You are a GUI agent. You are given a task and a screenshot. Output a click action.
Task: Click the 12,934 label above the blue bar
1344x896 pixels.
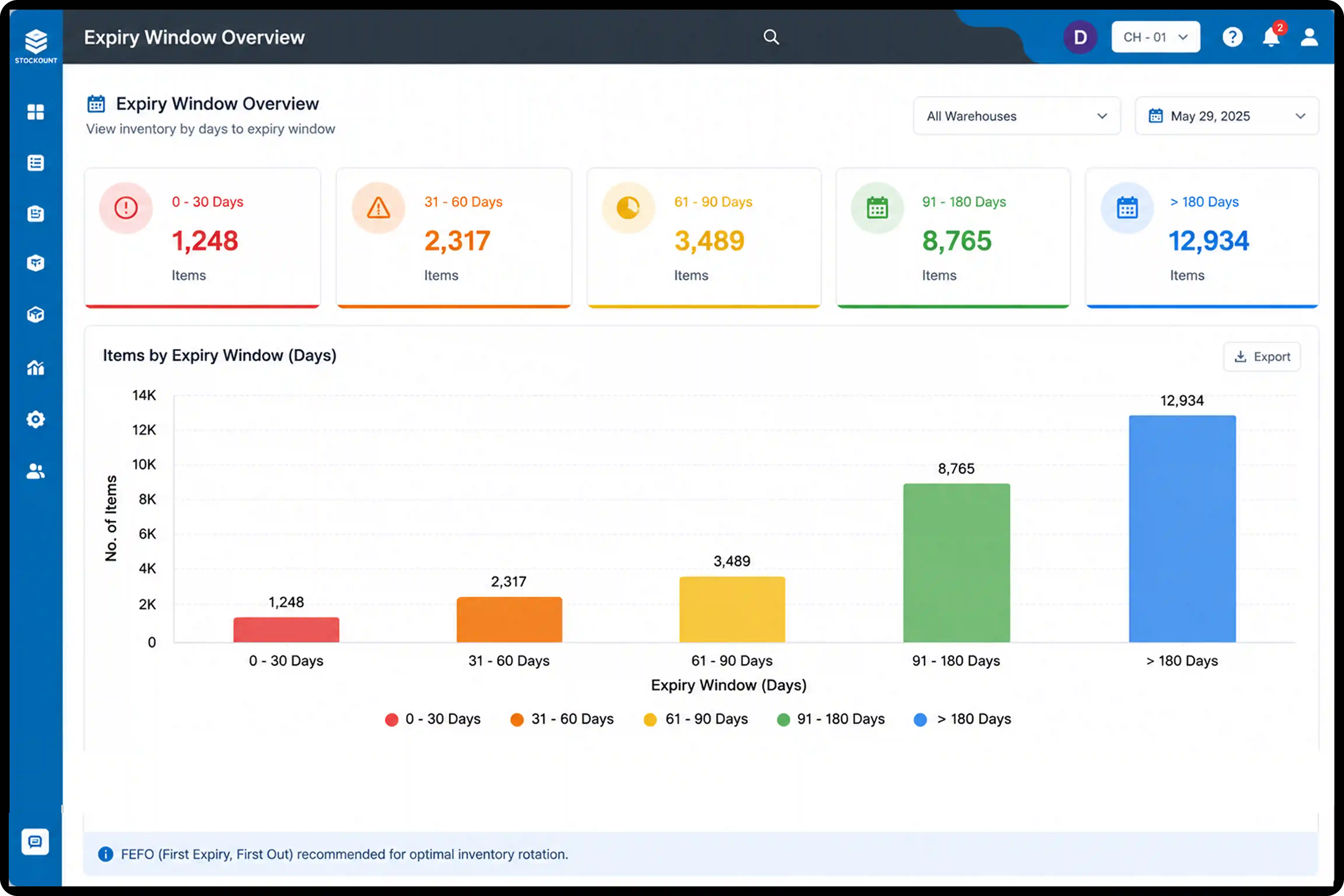coord(1182,400)
